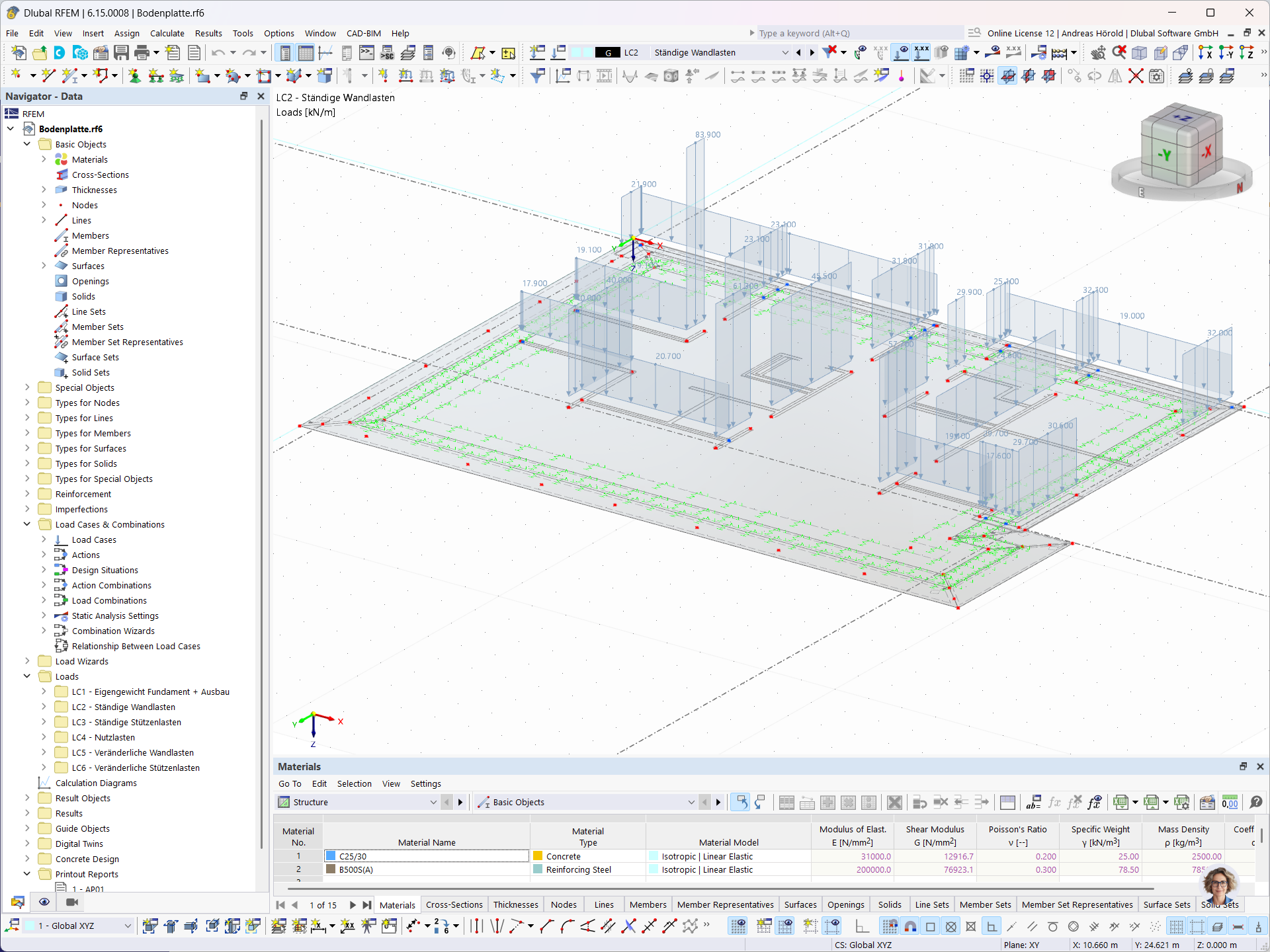The height and width of the screenshot is (952, 1270).
Task: Click the view in -Y direction icon
Action: point(1226,53)
